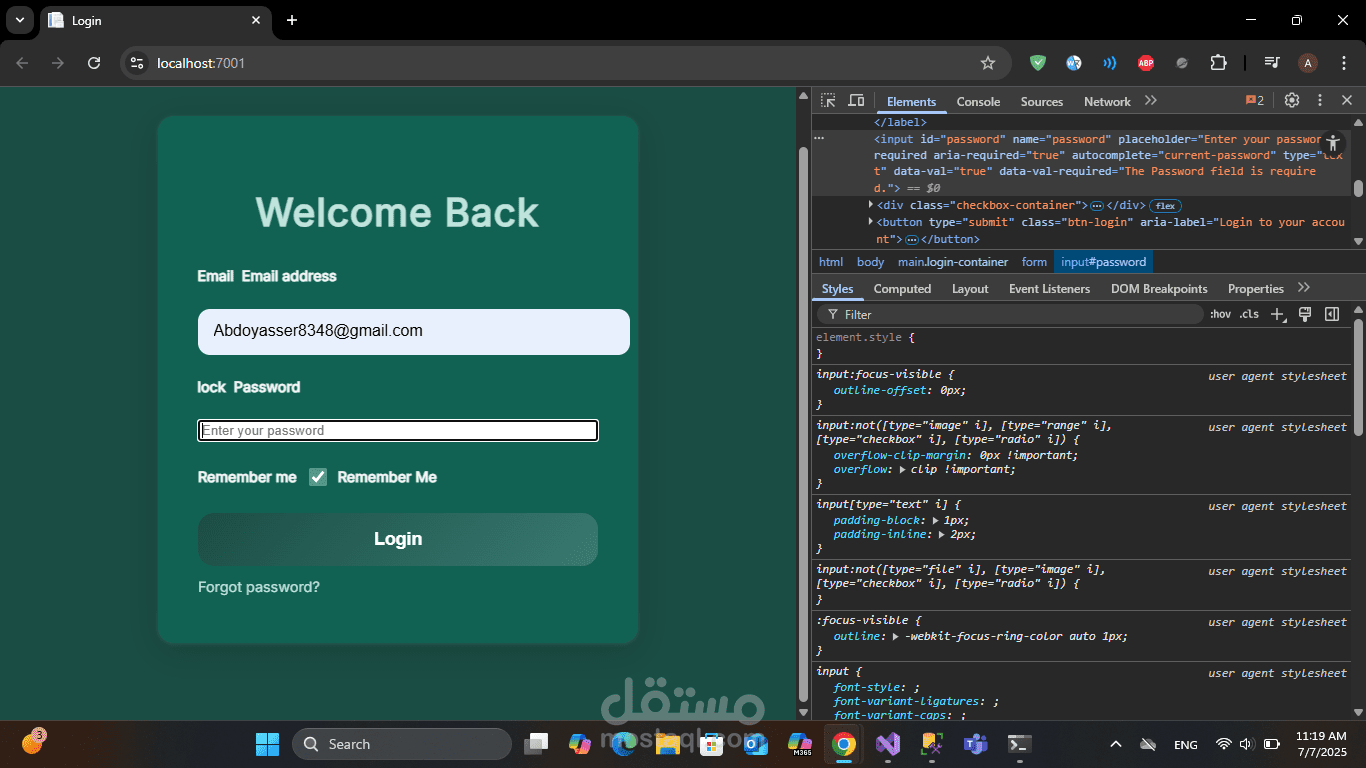1366x768 pixels.
Task: Select the html breadcrumb
Action: click(831, 262)
